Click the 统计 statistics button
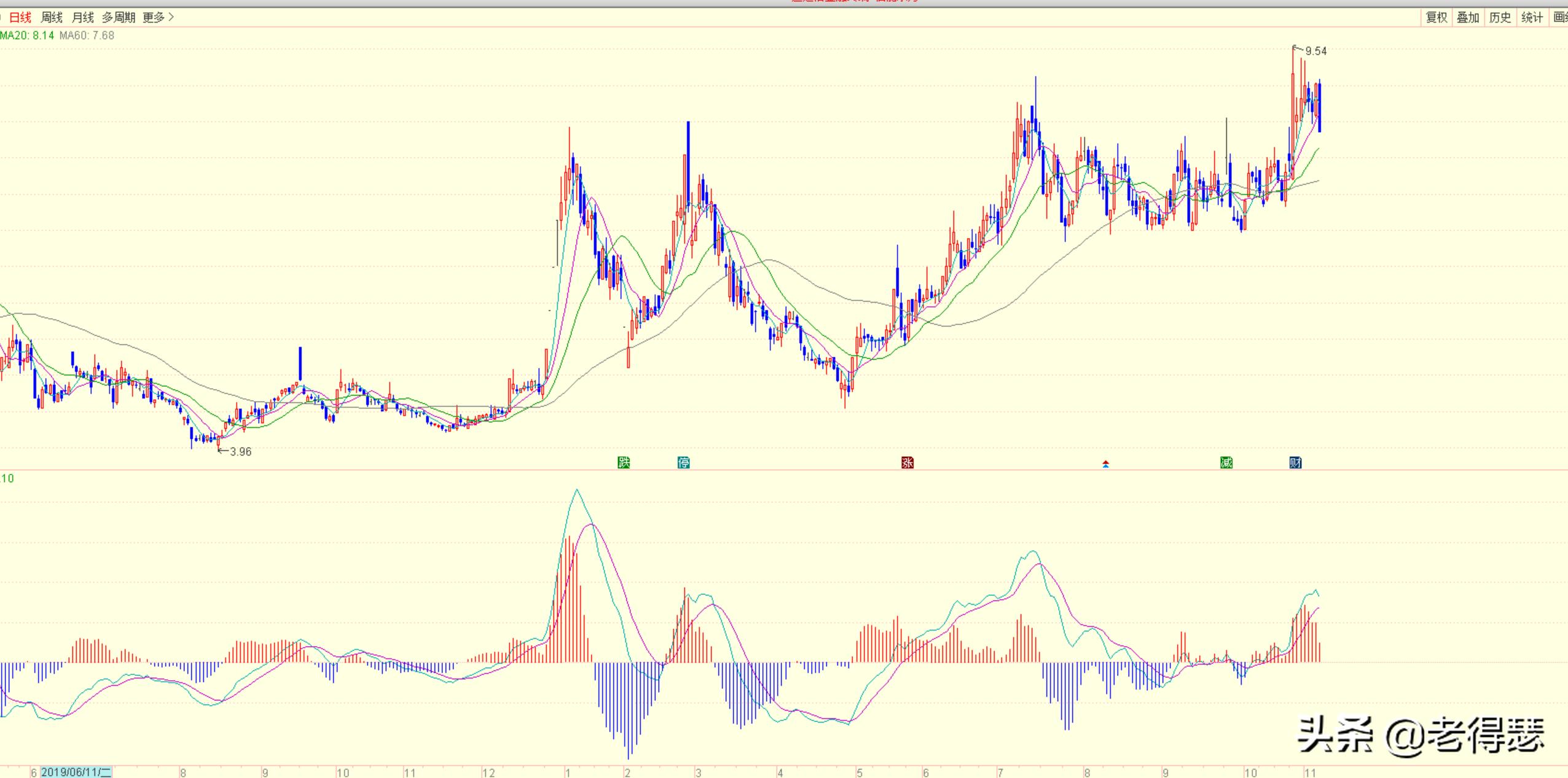The width and height of the screenshot is (1568, 778). pyautogui.click(x=1532, y=17)
